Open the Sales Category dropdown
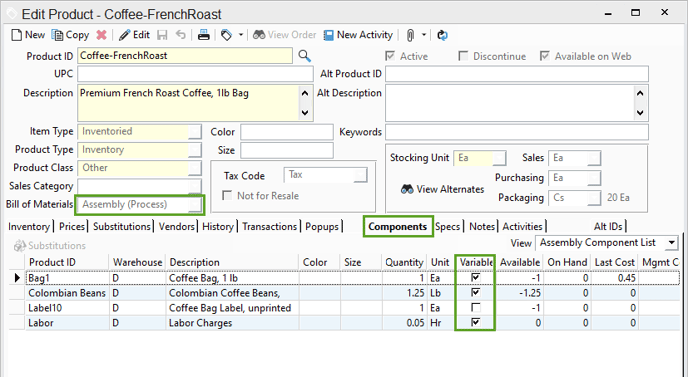 tap(195, 186)
